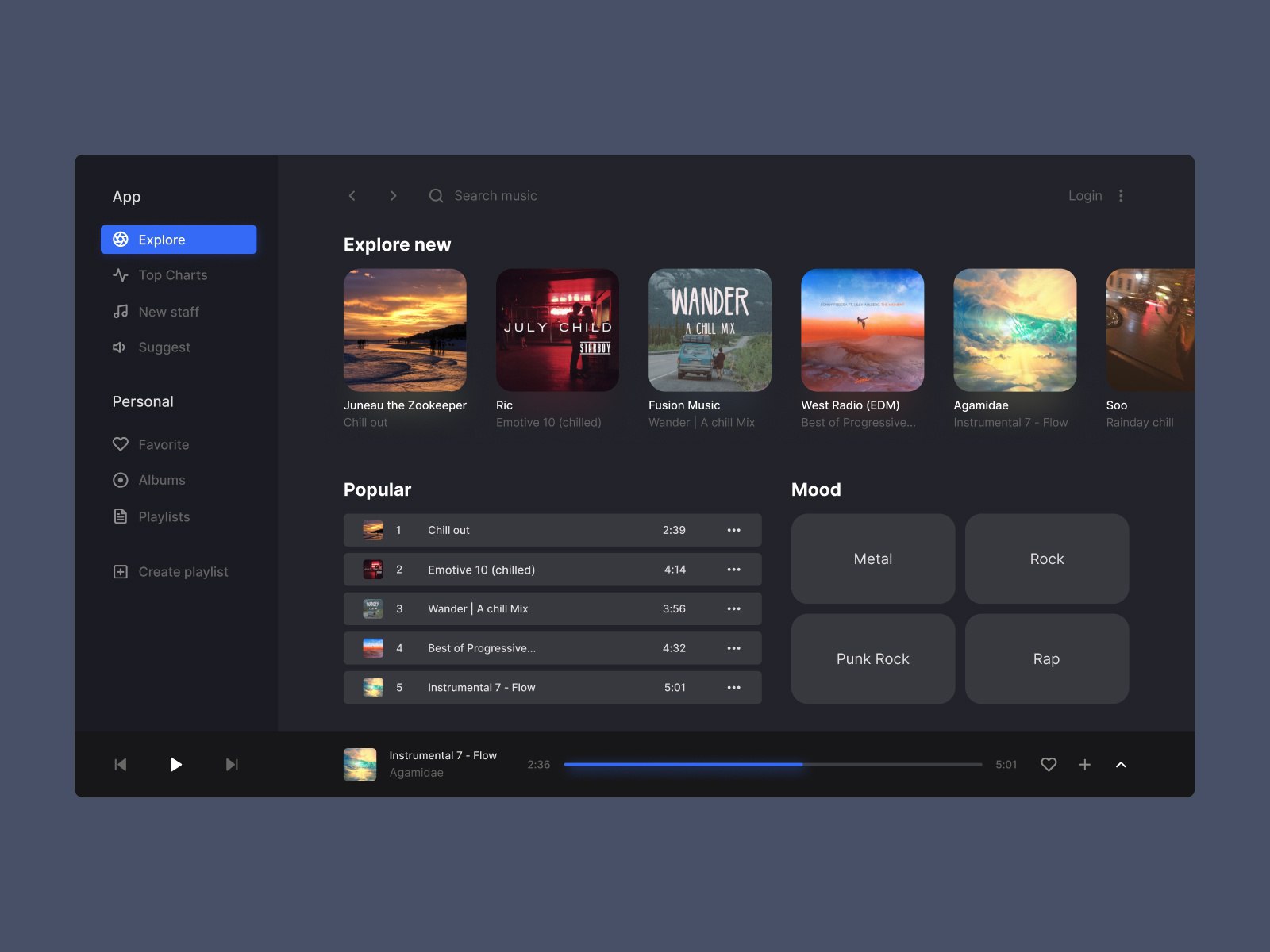Screen dimensions: 1270x952
Task: Click Agamidae artist name in player
Action: pyautogui.click(x=416, y=773)
